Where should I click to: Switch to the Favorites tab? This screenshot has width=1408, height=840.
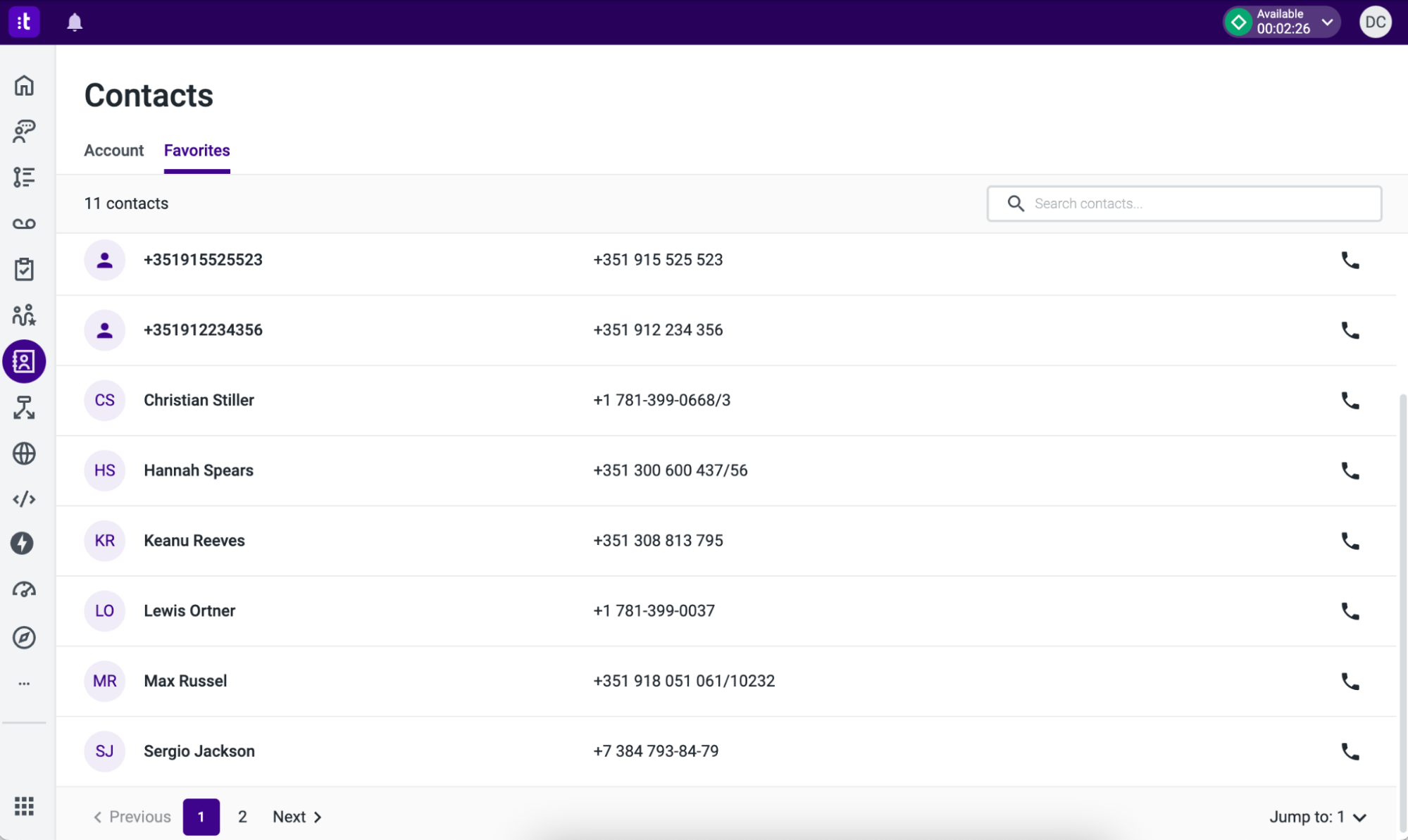pos(197,150)
